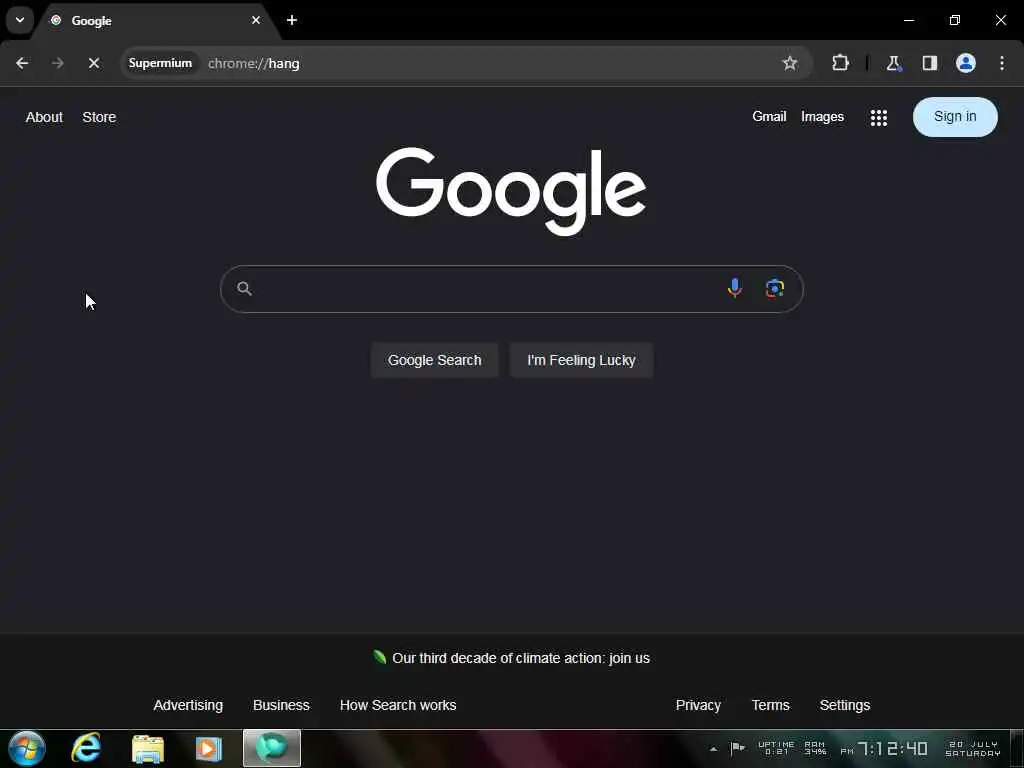Toggle the side panel
This screenshot has height=768, width=1024.
(x=929, y=63)
